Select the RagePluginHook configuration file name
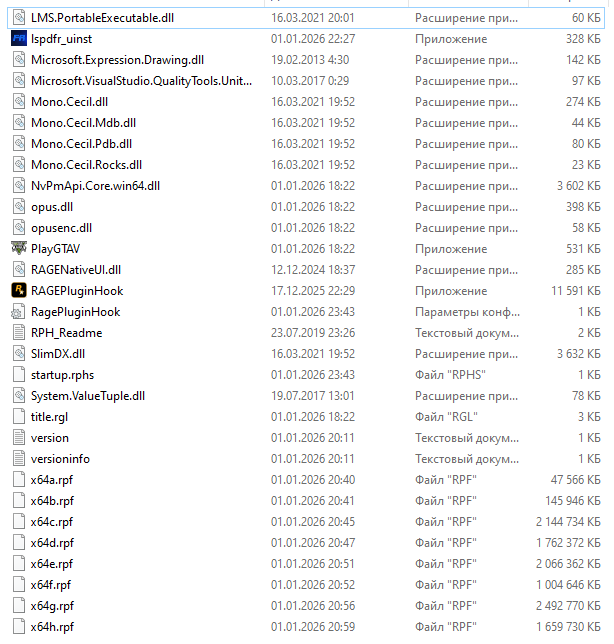The height and width of the screenshot is (644, 614). [76, 312]
